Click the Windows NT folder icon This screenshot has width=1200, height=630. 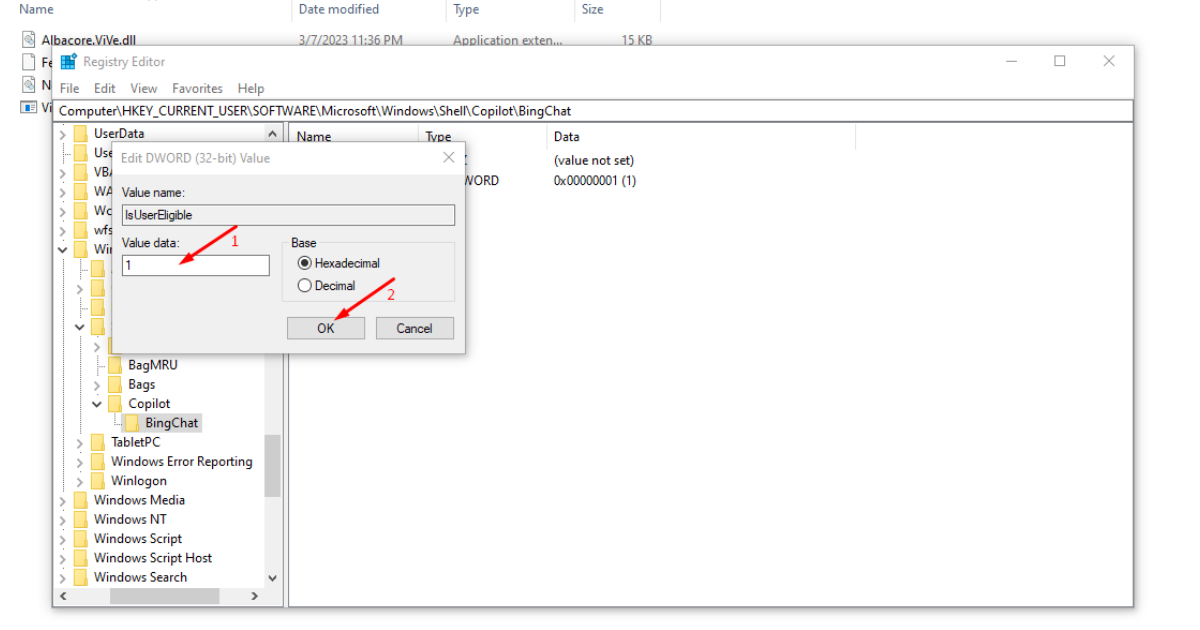pyautogui.click(x=80, y=519)
